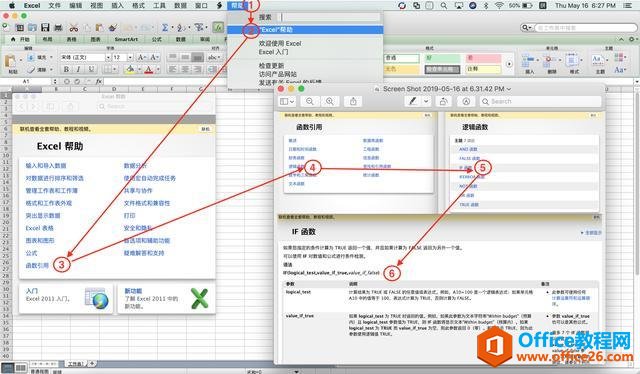Click the Save floppy disk icon
640x374 pixels.
pyautogui.click(x=45, y=28)
